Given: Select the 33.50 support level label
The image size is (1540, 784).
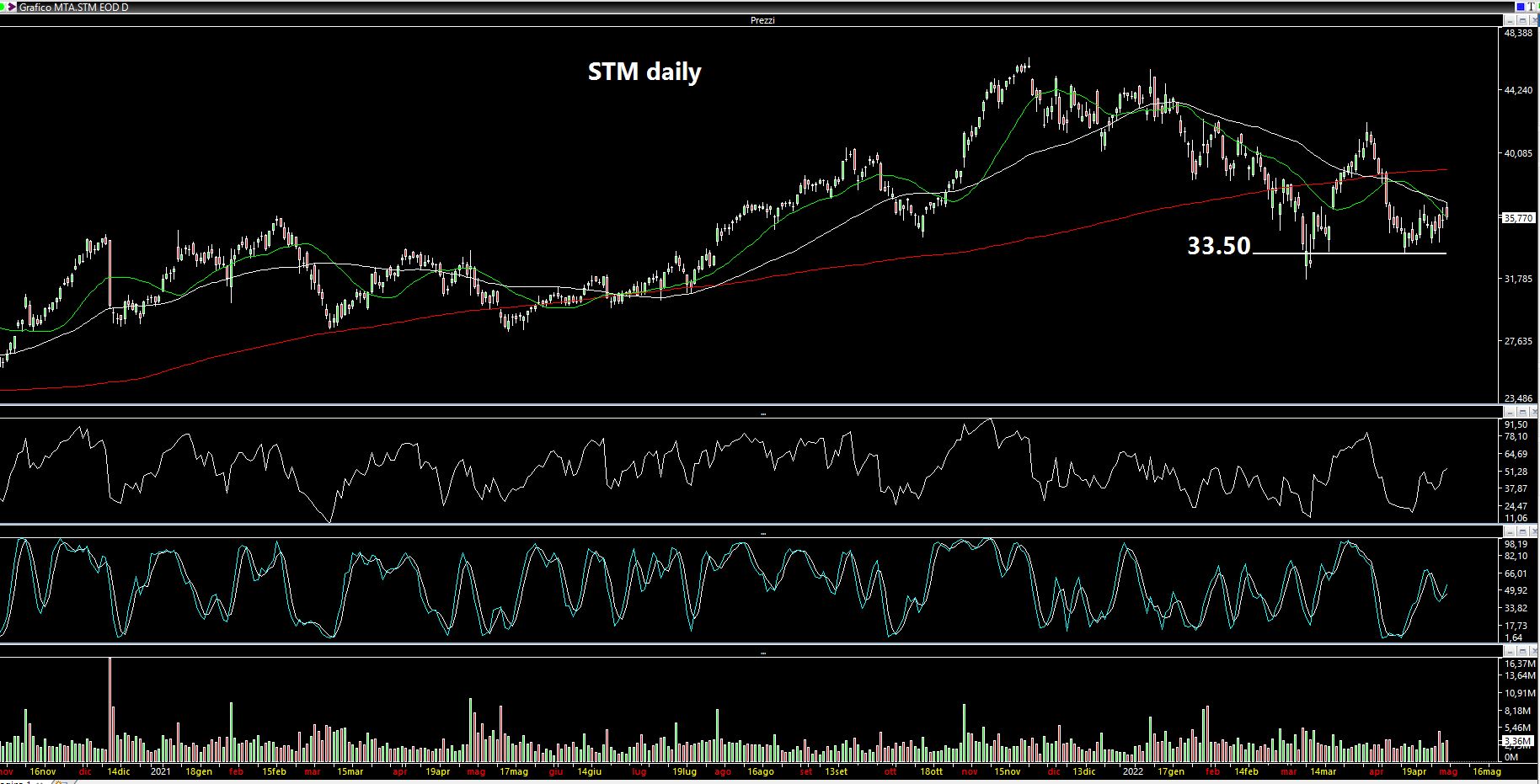Looking at the screenshot, I should (1219, 245).
